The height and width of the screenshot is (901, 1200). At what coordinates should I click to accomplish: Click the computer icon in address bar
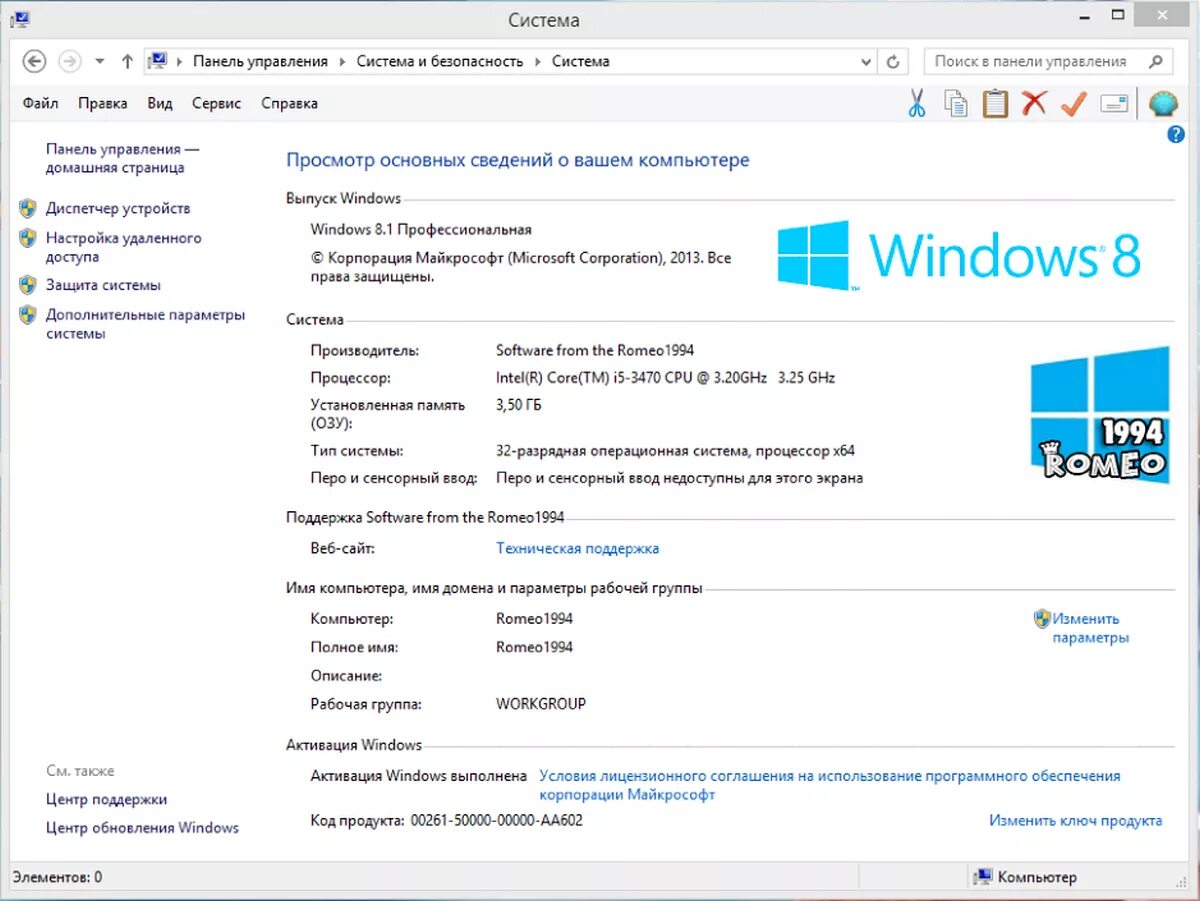(157, 61)
